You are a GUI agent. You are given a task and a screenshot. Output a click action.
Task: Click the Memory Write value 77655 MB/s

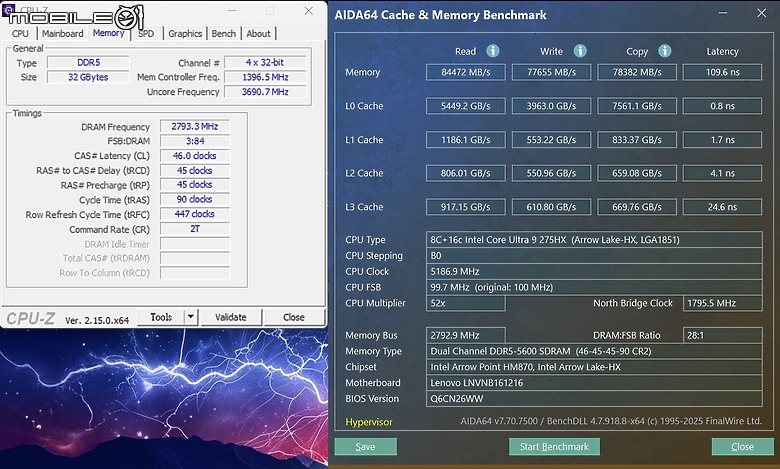coord(551,72)
